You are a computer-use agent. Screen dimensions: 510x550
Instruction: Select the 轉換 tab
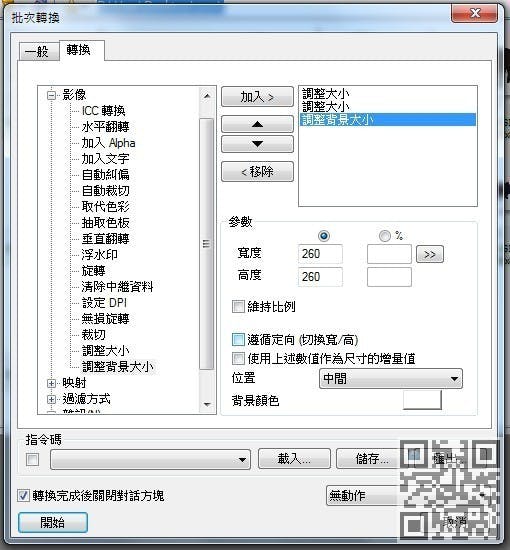[x=82, y=51]
